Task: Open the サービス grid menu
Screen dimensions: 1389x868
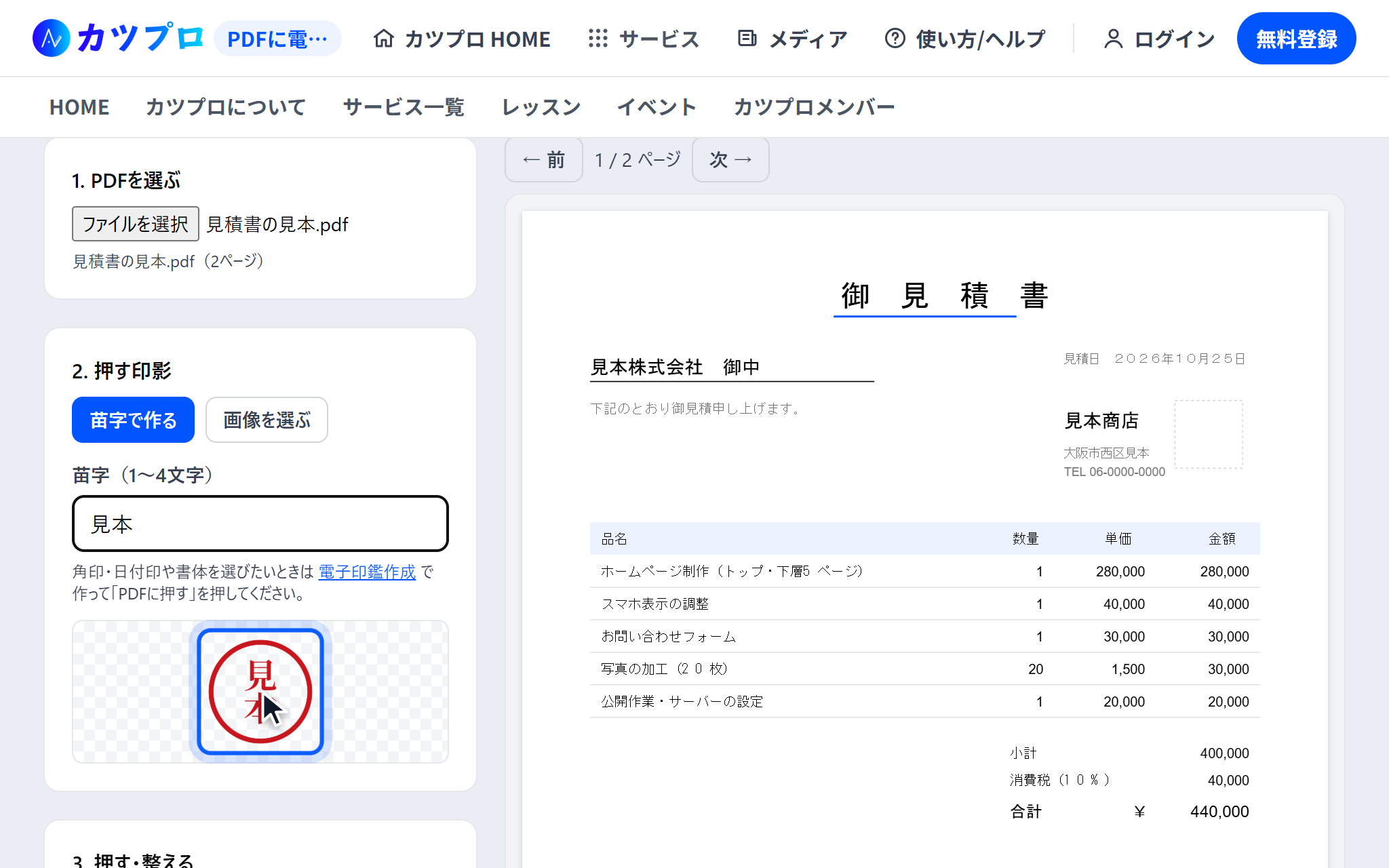Action: click(x=644, y=39)
